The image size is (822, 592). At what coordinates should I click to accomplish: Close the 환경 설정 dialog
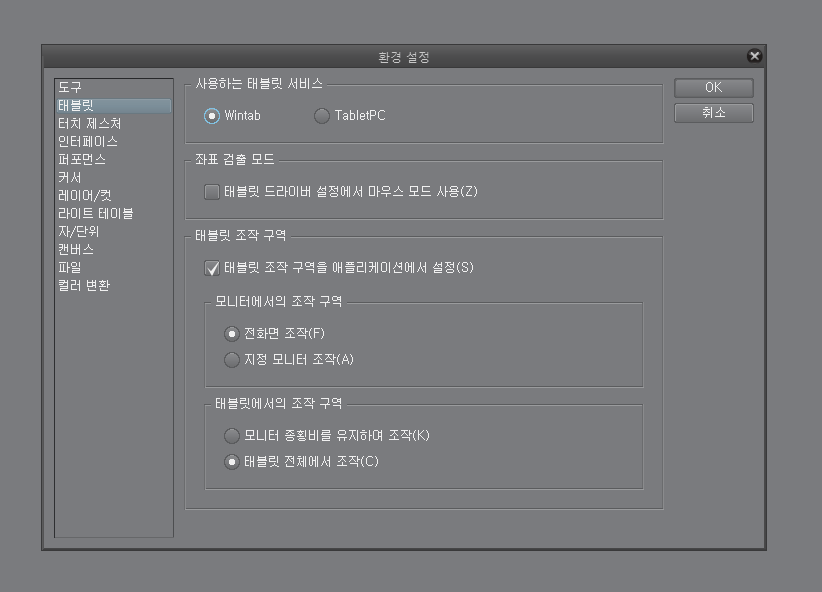point(754,56)
